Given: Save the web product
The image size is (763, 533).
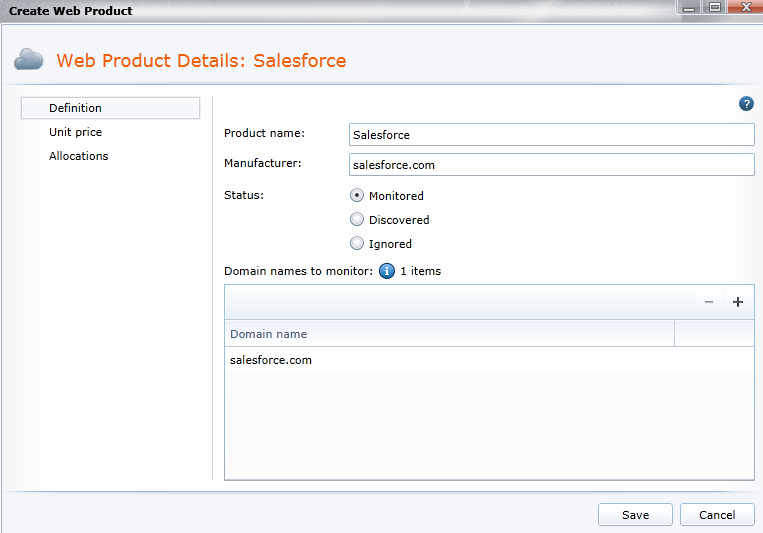Looking at the screenshot, I should [635, 515].
